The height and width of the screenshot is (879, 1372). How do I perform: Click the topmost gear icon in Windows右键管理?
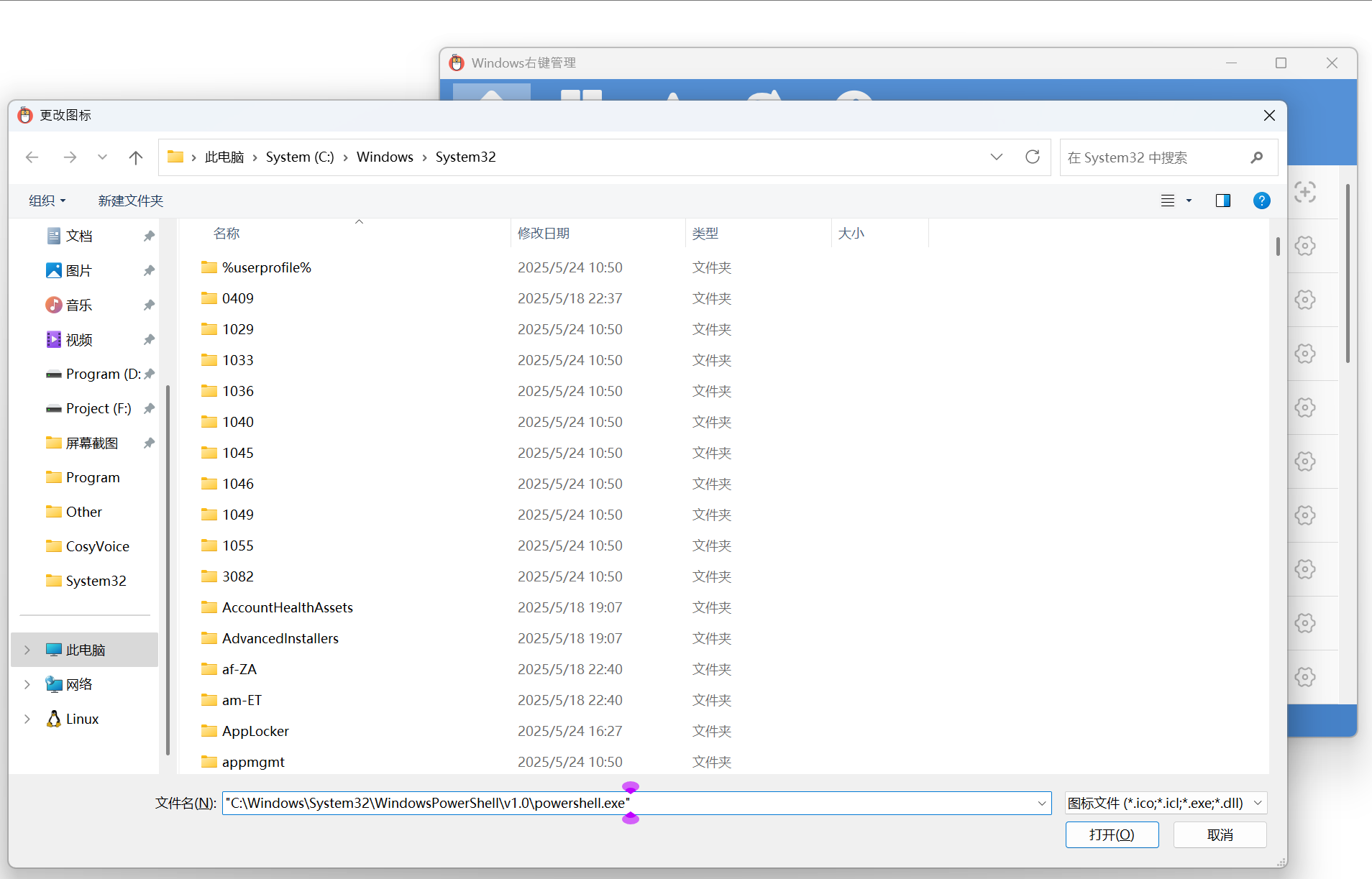tap(1304, 246)
